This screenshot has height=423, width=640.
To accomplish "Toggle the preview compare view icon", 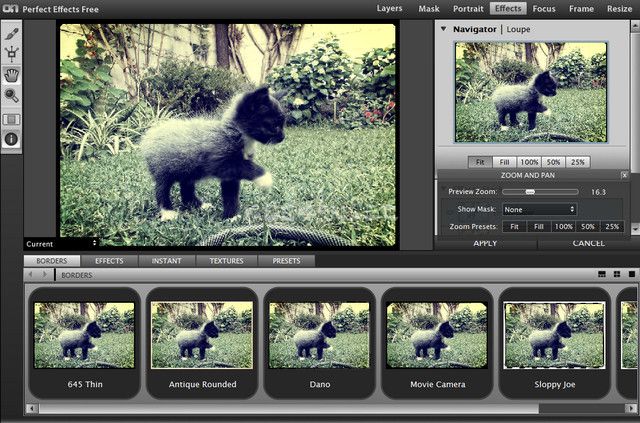I will [11, 120].
